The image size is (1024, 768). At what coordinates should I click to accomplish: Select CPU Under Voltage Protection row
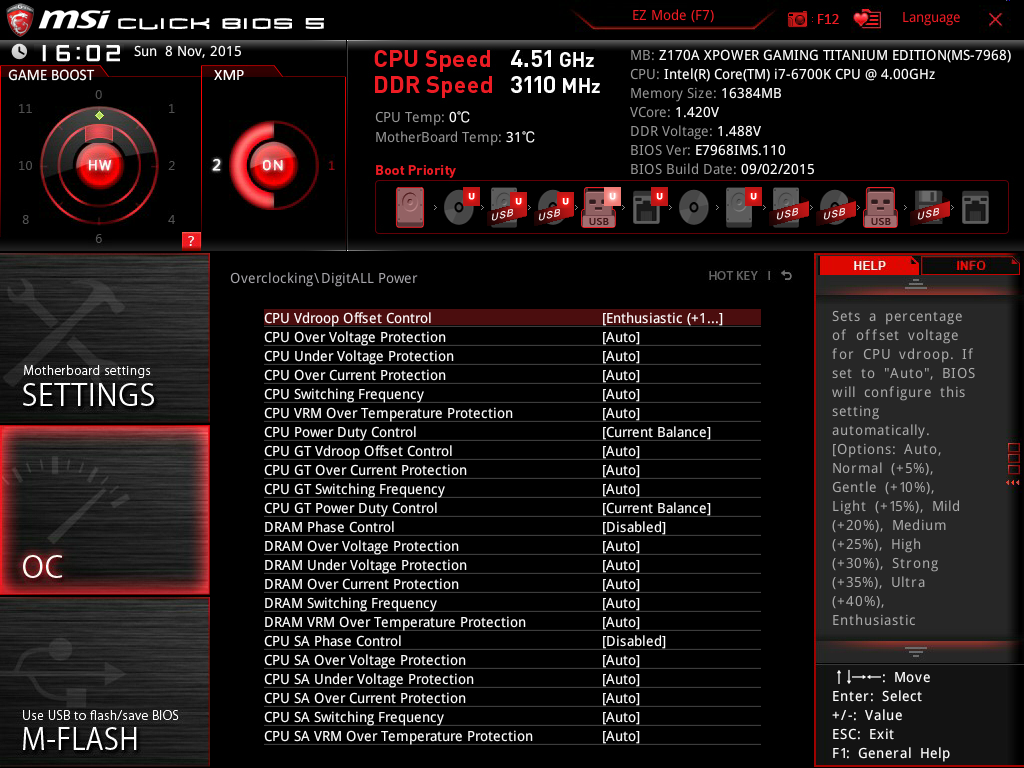click(x=512, y=356)
